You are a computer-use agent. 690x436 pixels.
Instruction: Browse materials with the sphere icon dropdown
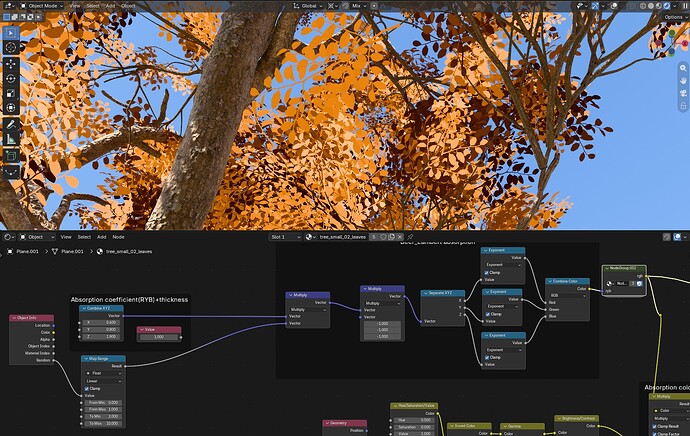click(x=310, y=237)
